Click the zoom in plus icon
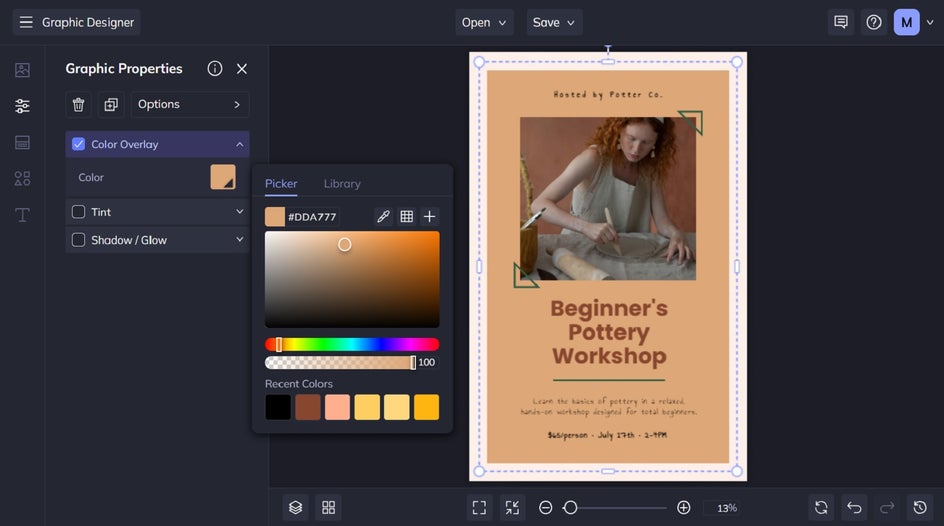Viewport: 944px width, 526px height. pos(684,508)
